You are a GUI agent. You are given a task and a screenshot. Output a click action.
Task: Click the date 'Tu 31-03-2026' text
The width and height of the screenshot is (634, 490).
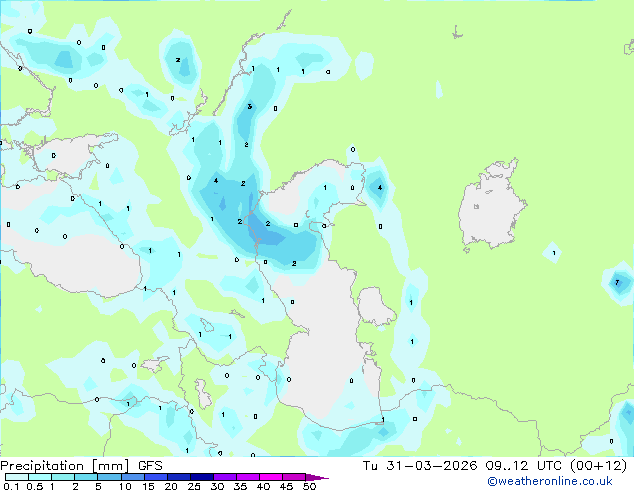pyautogui.click(x=420, y=466)
